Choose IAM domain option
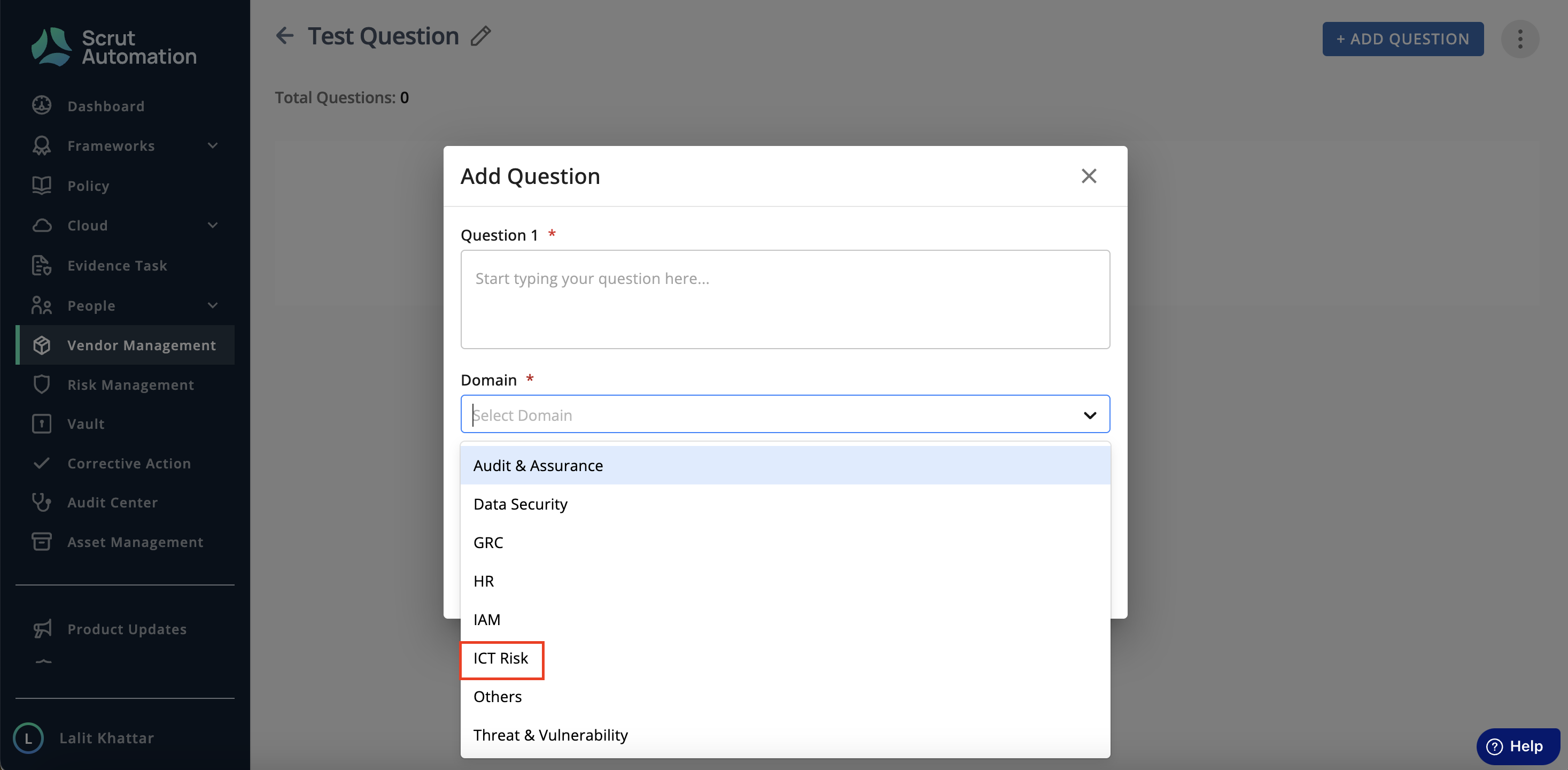 point(785,620)
